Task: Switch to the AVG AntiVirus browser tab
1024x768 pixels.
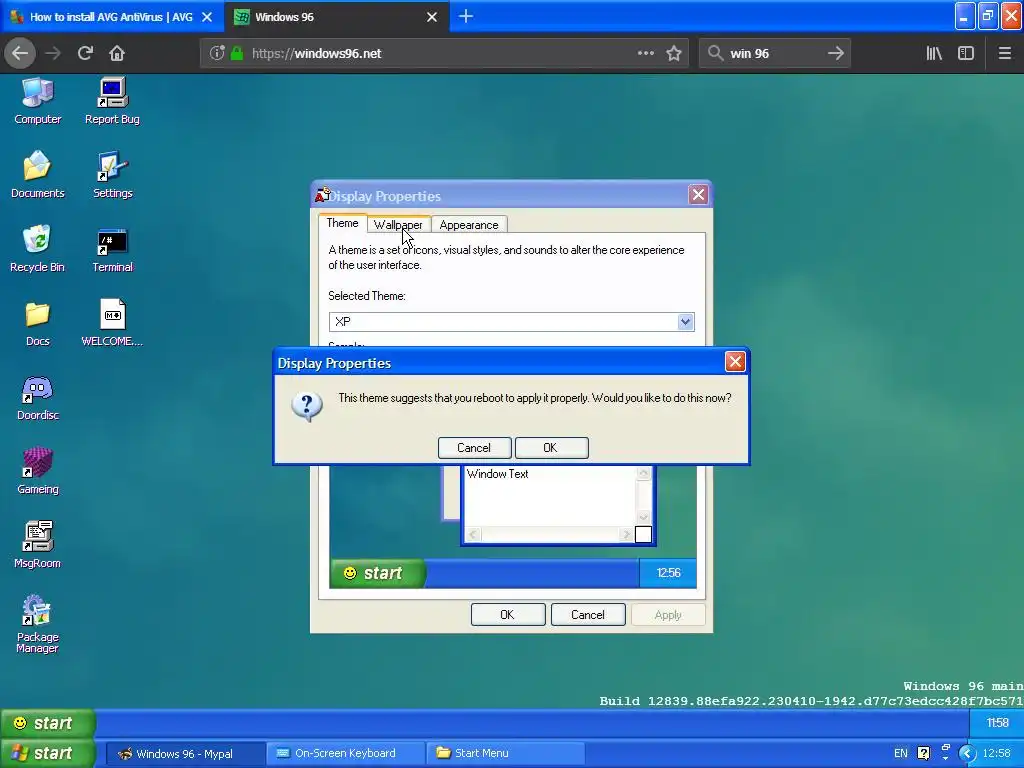Action: pyautogui.click(x=111, y=17)
